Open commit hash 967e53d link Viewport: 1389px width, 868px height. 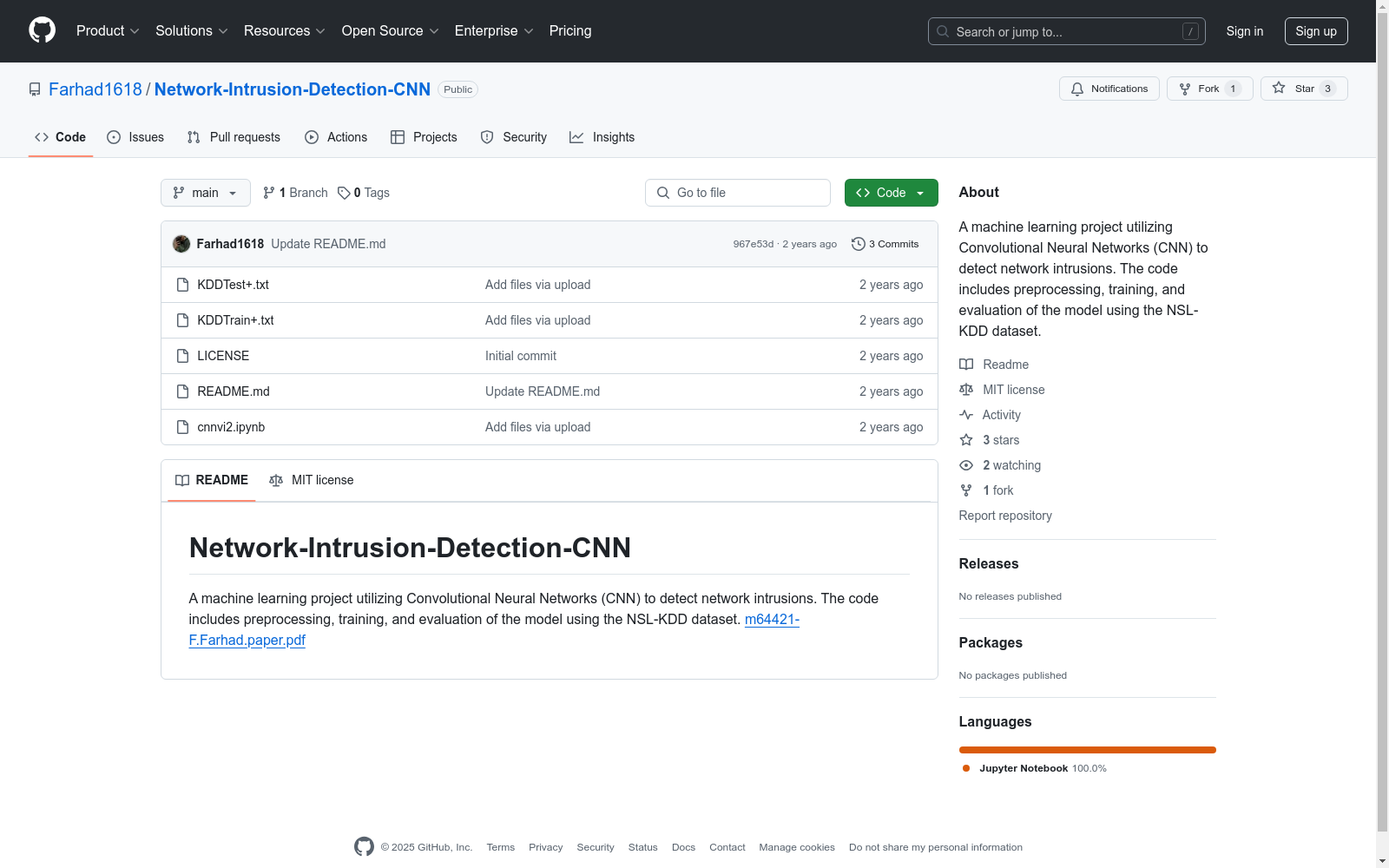coord(754,244)
